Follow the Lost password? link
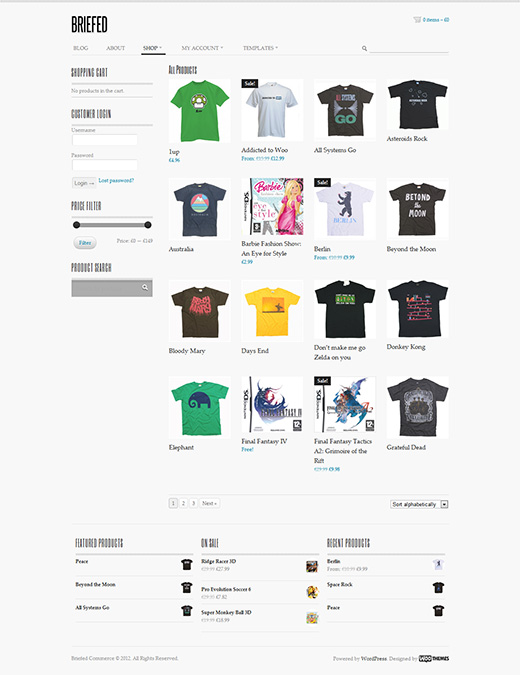 pyautogui.click(x=116, y=180)
